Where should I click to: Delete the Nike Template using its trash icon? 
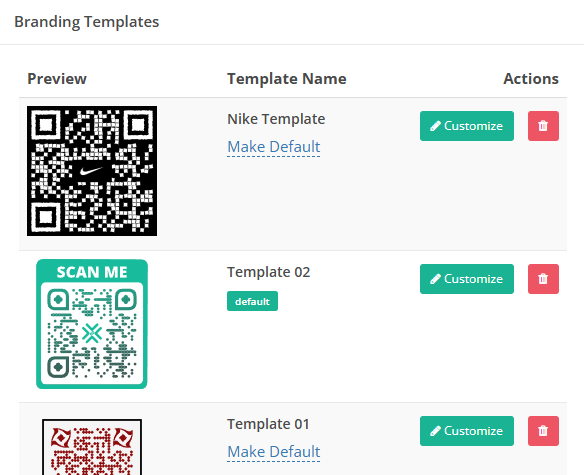click(543, 126)
